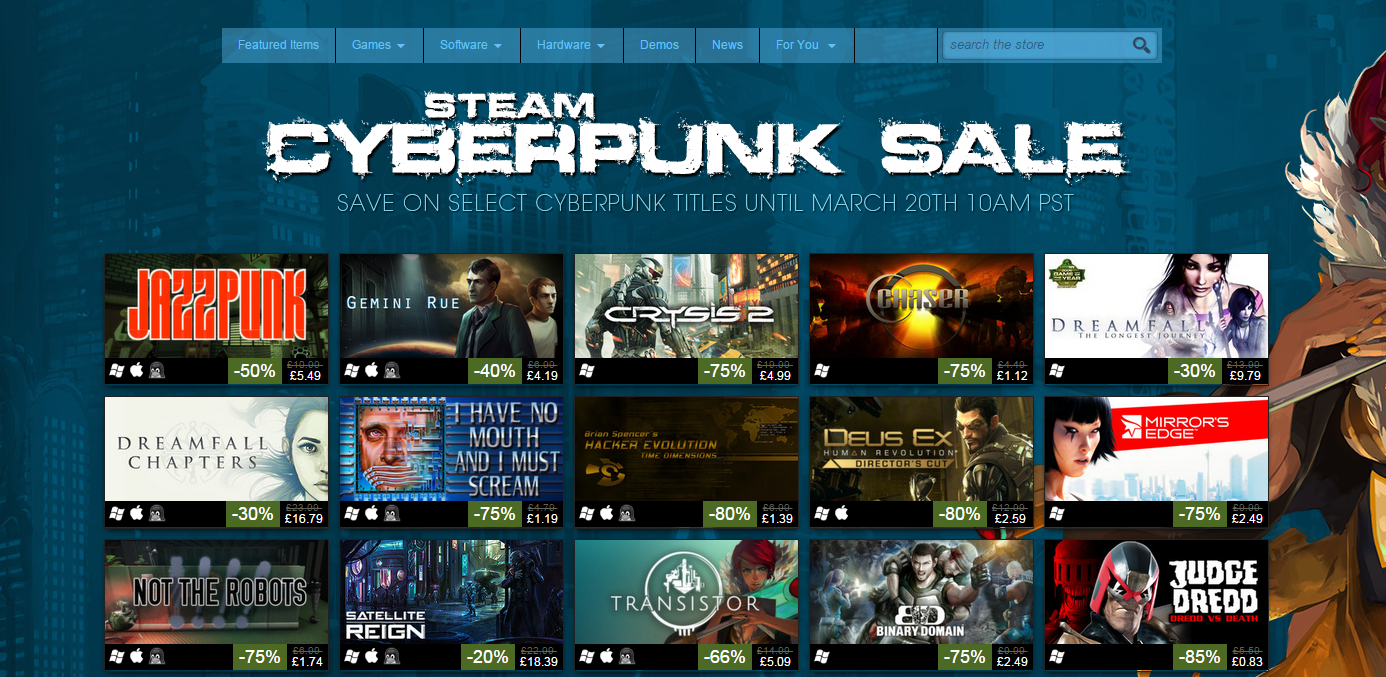
Task: Click the Windows icon under Mirror's Edge
Action: (x=1057, y=514)
